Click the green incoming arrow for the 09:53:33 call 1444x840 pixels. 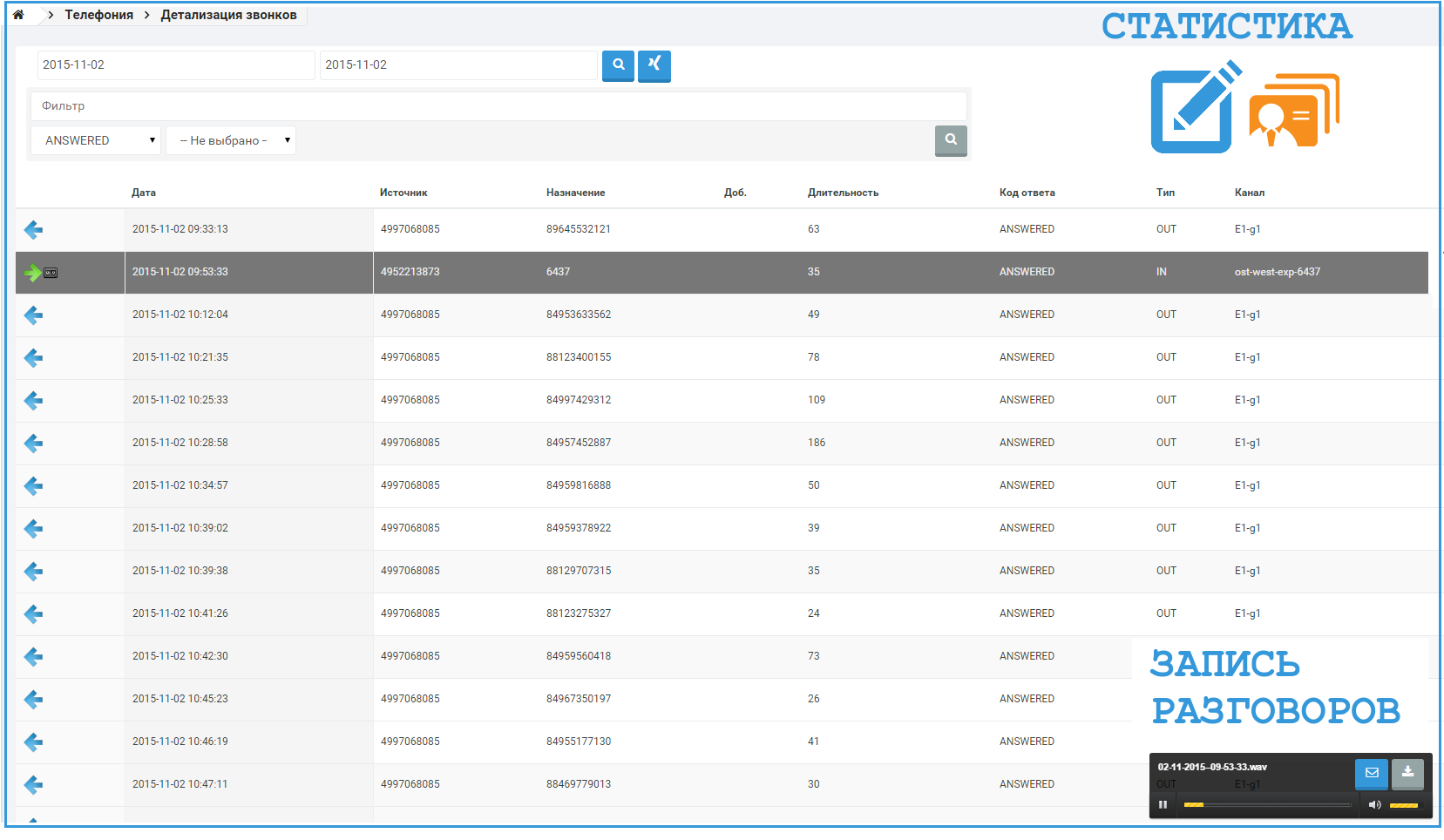tap(32, 273)
